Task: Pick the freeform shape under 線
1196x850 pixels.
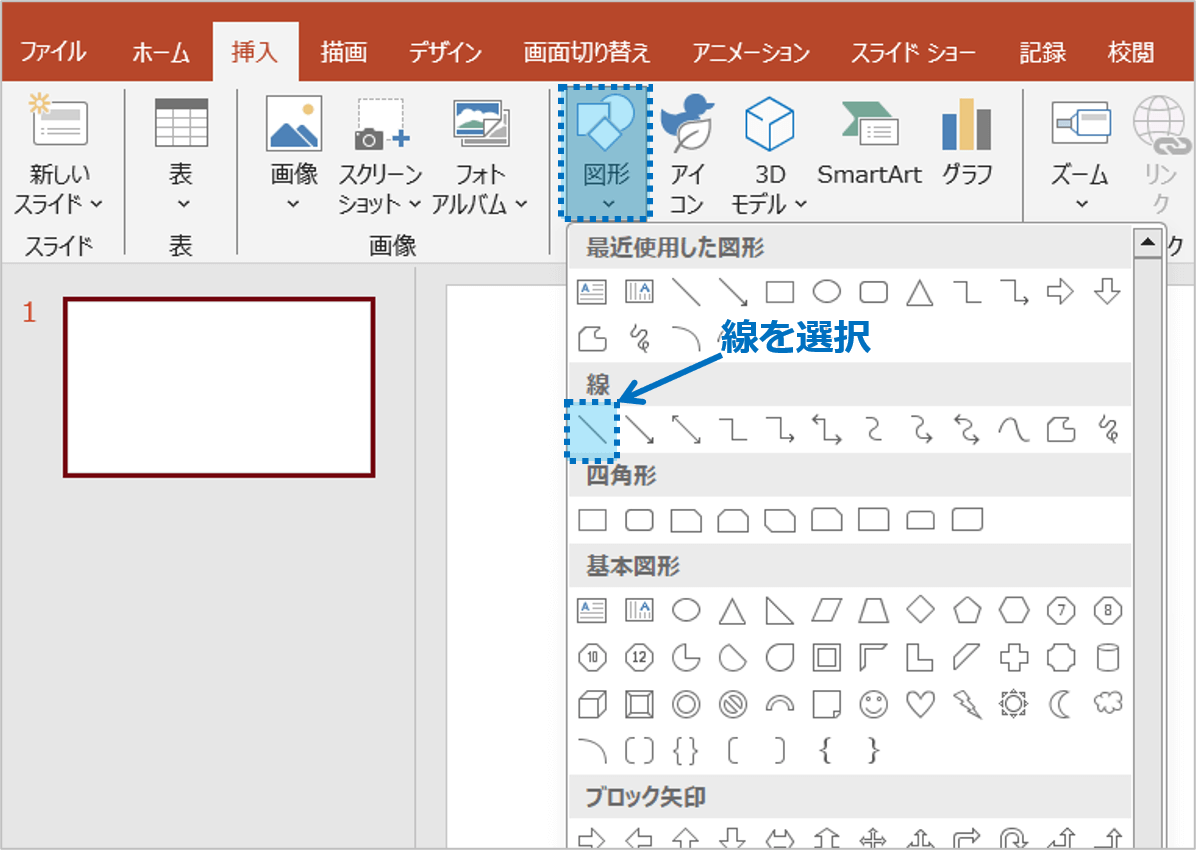Action: [1061, 430]
